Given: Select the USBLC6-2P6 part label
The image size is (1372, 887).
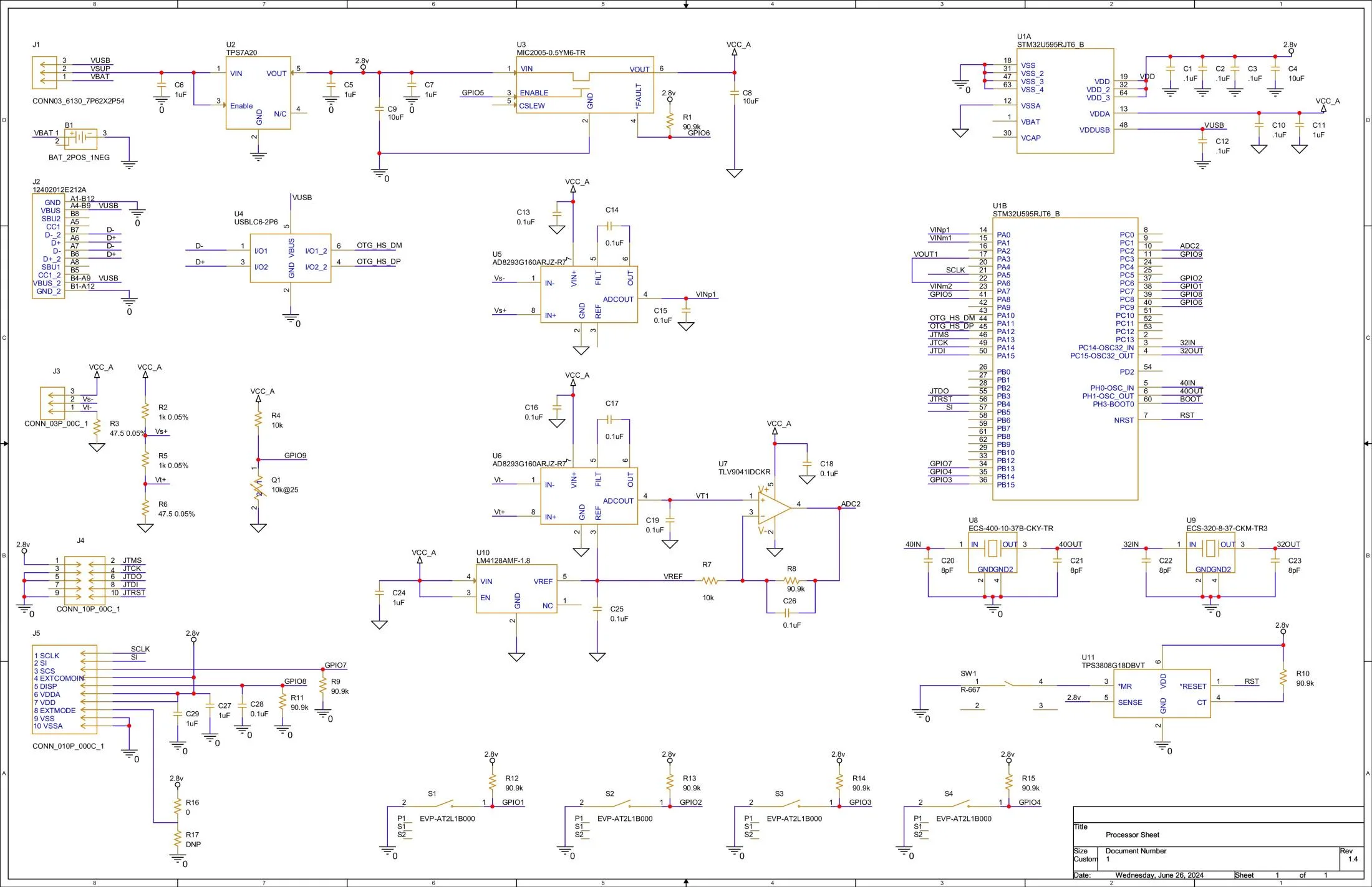Looking at the screenshot, I should (256, 222).
